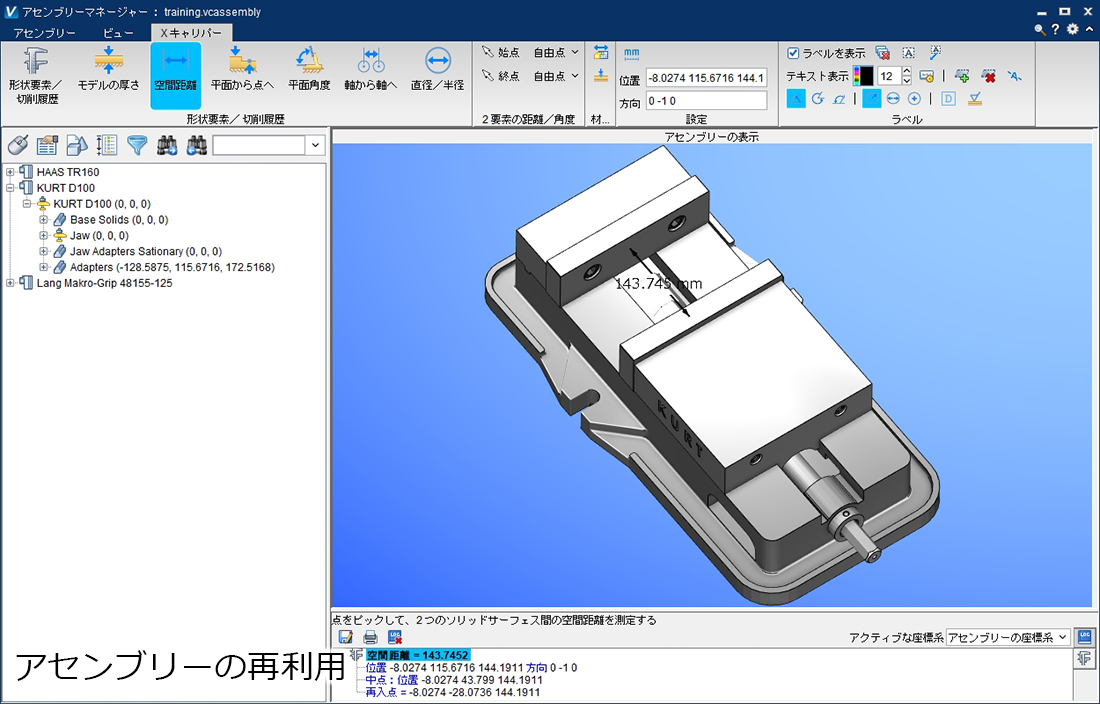This screenshot has width=1100, height=704.
Task: Click the 始点 pick button
Action: (500, 53)
